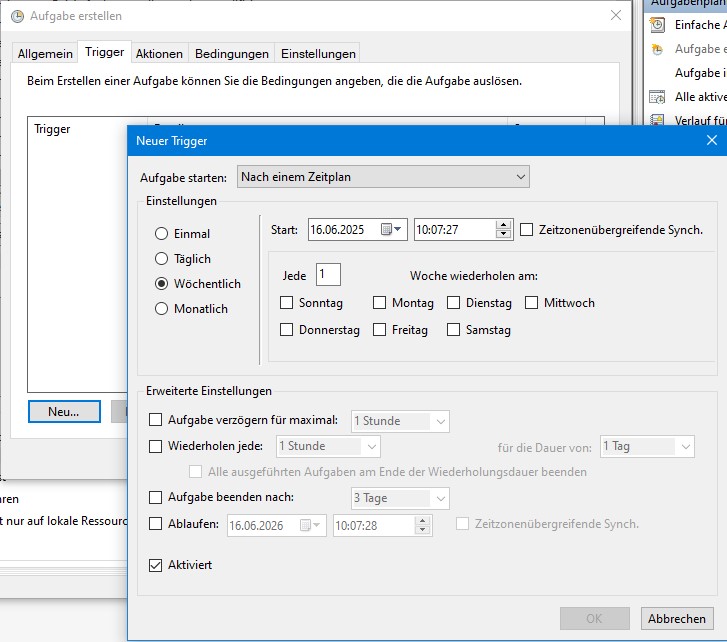The image size is (727, 642).
Task: Click the Aufgabe erstellen icon in right pane
Action: [657, 49]
